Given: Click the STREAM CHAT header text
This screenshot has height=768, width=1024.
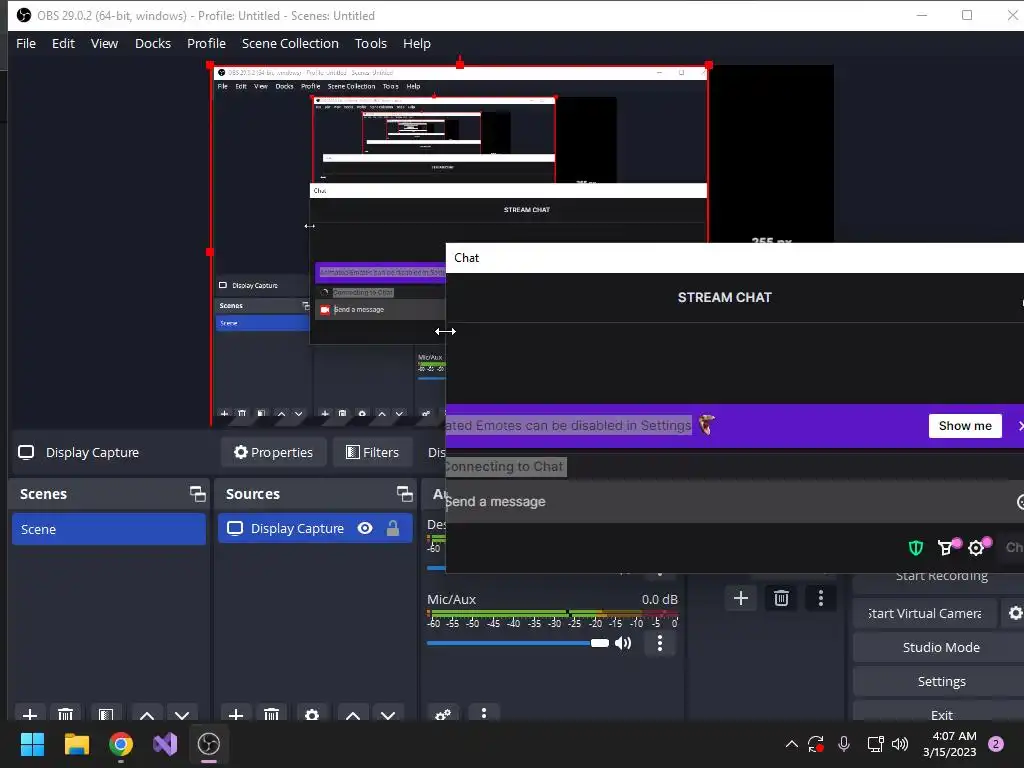Looking at the screenshot, I should [724, 297].
